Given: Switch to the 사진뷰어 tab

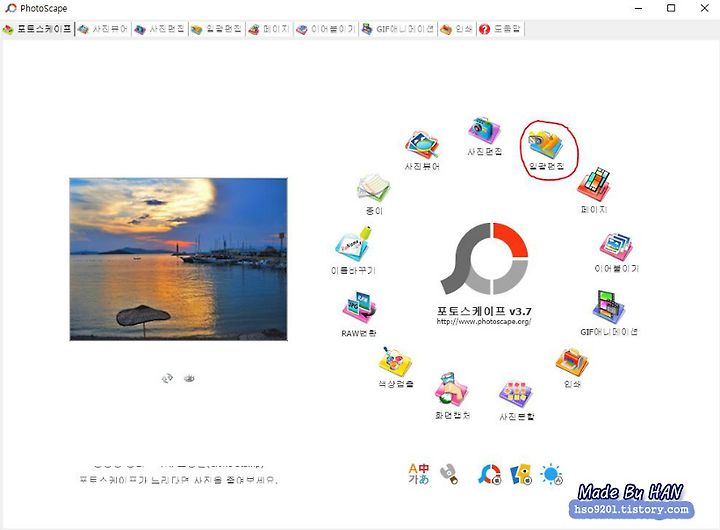Looking at the screenshot, I should coord(103,29).
